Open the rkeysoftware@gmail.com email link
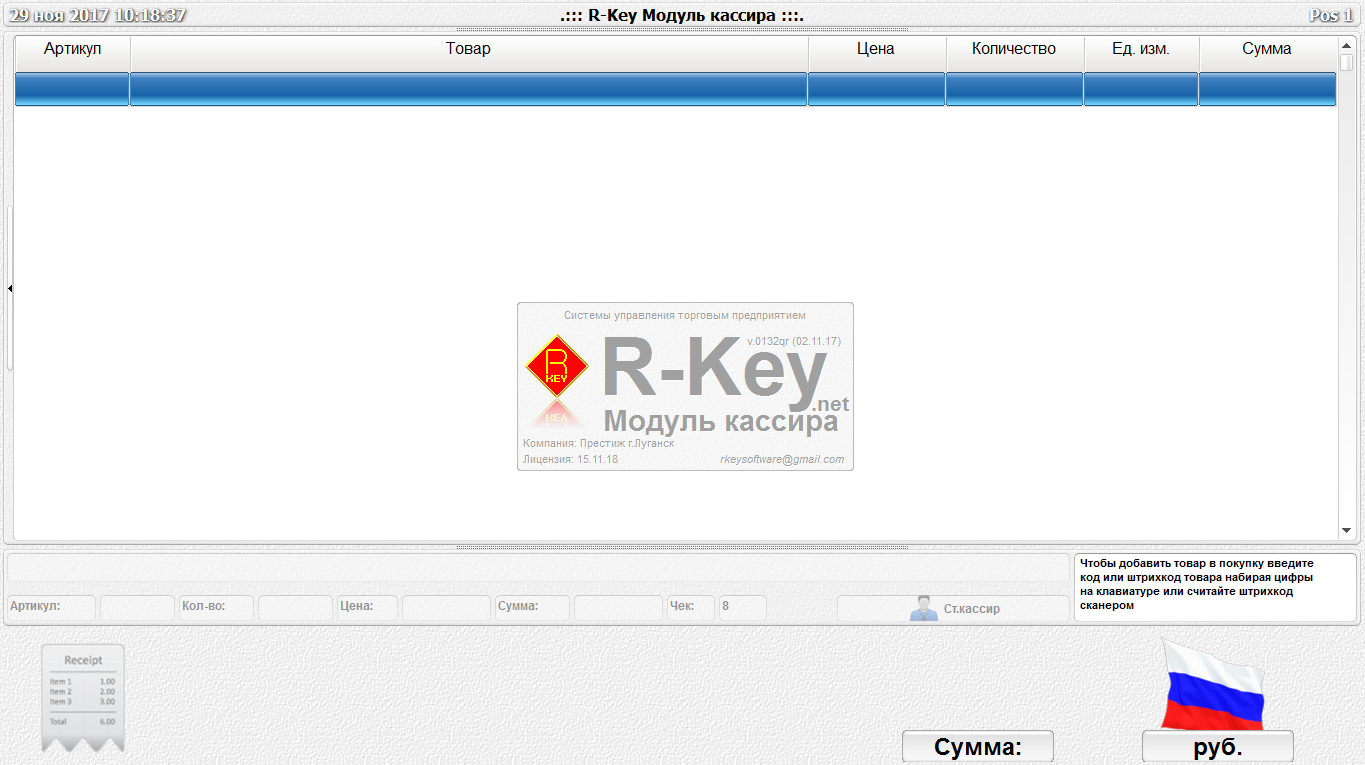 pyautogui.click(x=781, y=460)
